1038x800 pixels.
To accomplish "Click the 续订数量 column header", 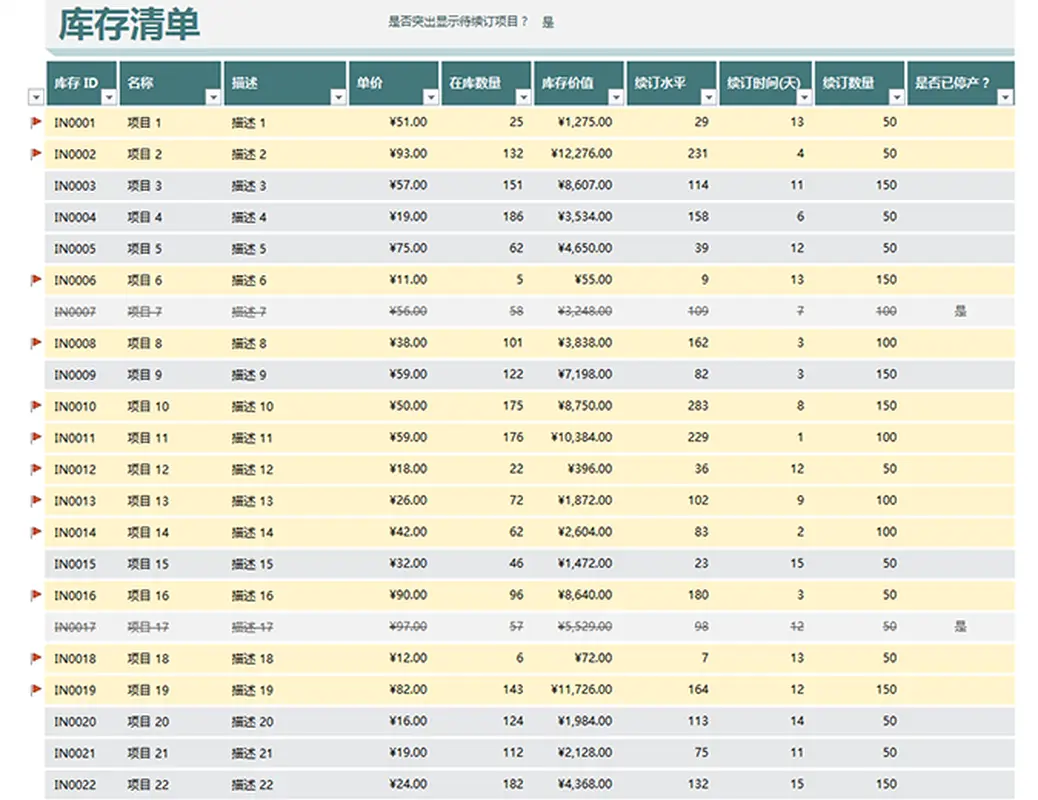I will (860, 83).
